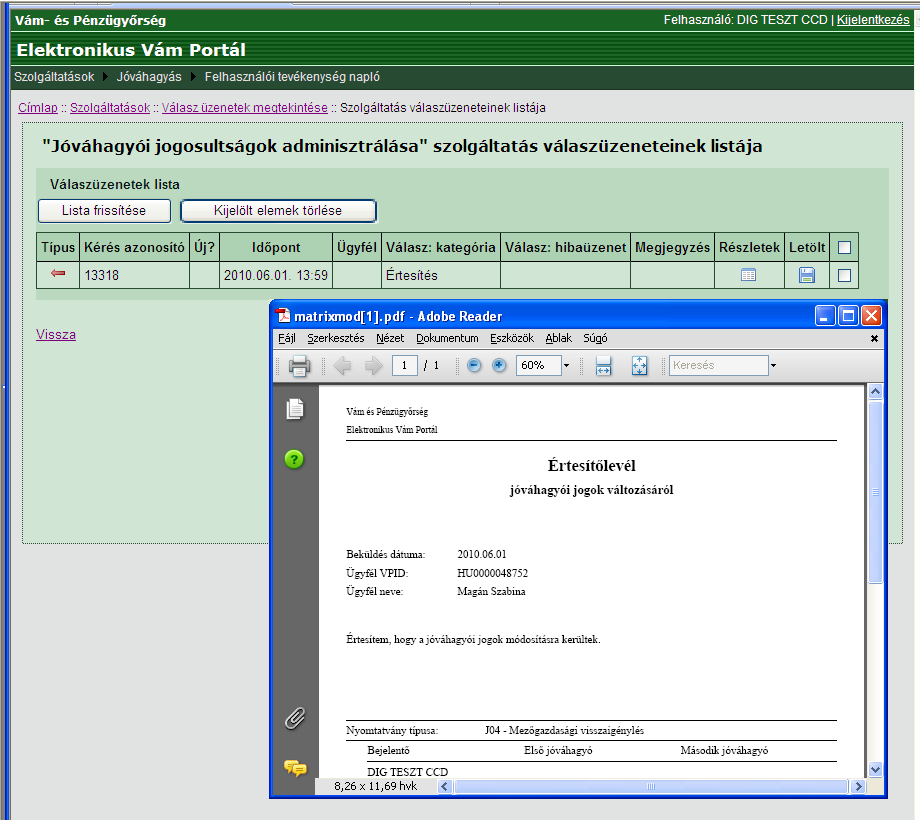Click the zoom percentage field showing 60%
The width and height of the screenshot is (920, 820).
pyautogui.click(x=539, y=365)
